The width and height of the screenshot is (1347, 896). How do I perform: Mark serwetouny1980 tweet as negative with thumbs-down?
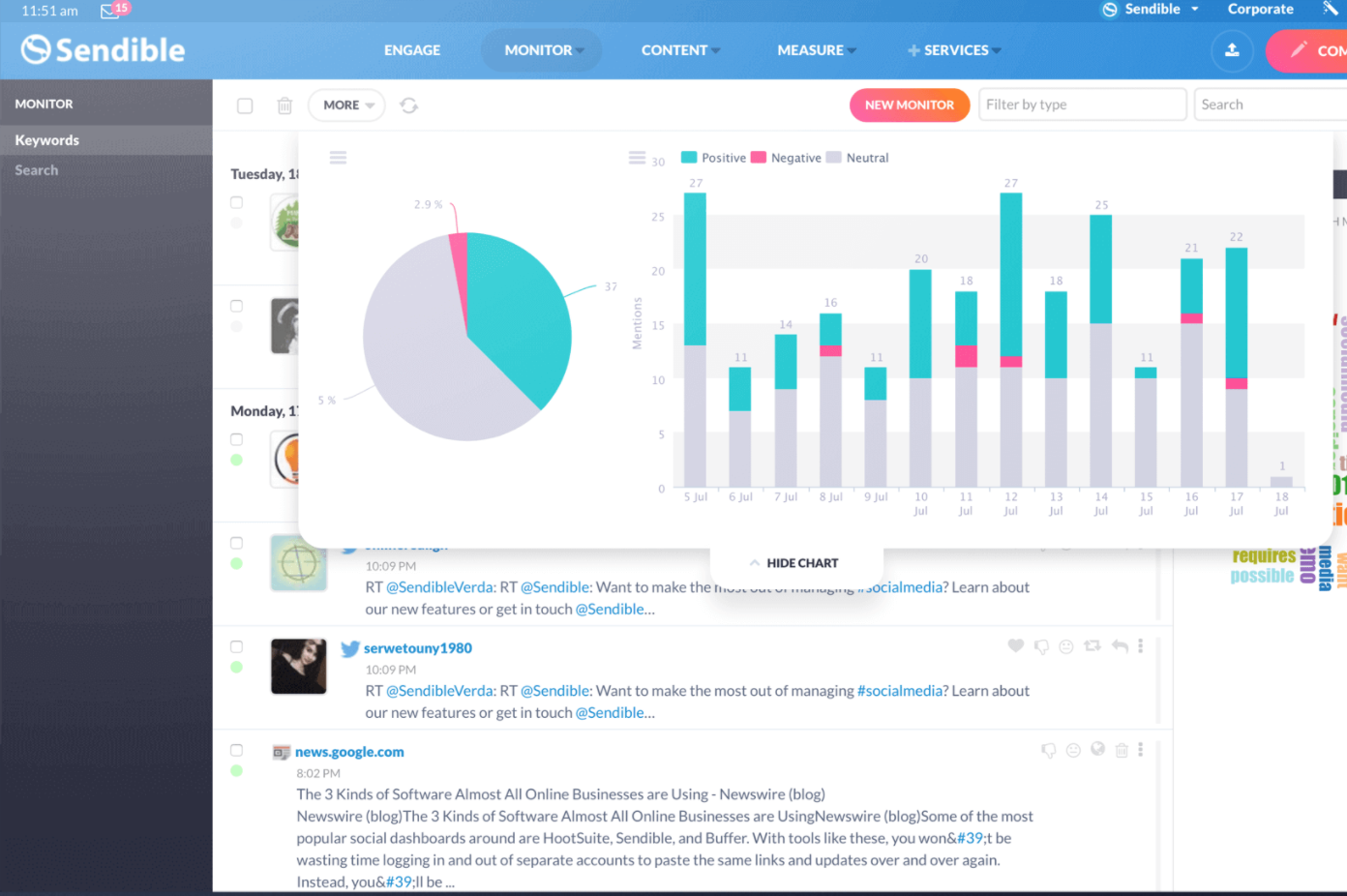pyautogui.click(x=1041, y=646)
